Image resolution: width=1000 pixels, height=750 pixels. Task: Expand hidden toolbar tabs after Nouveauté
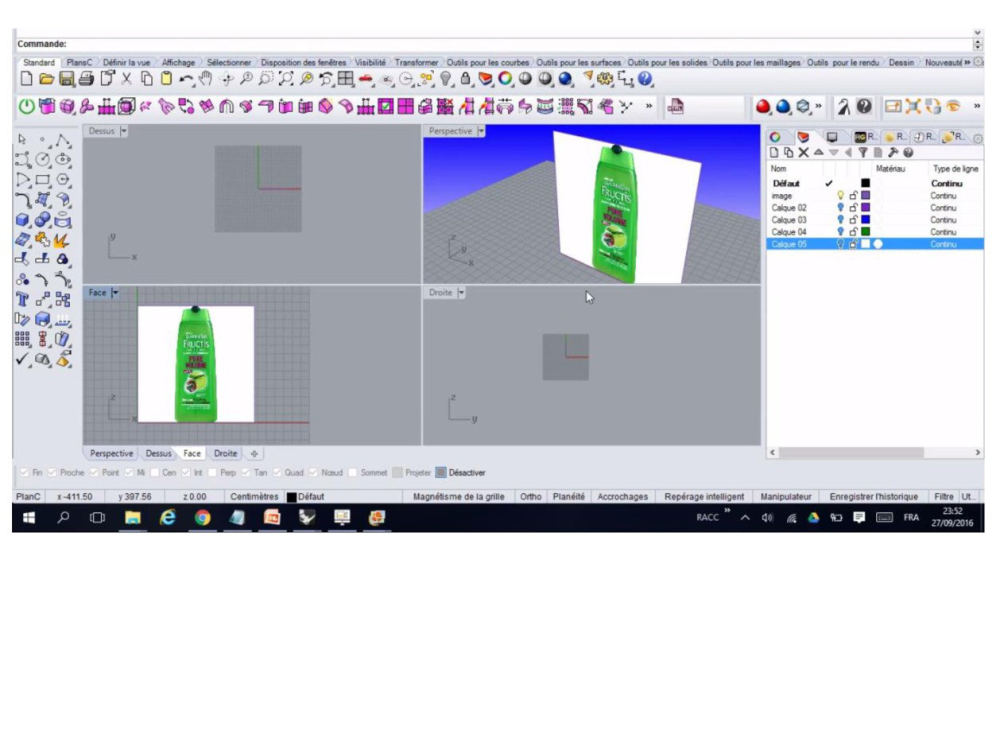click(967, 62)
